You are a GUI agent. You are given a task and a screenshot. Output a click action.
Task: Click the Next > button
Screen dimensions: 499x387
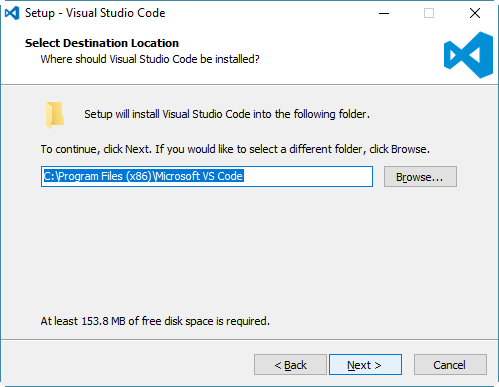point(365,365)
